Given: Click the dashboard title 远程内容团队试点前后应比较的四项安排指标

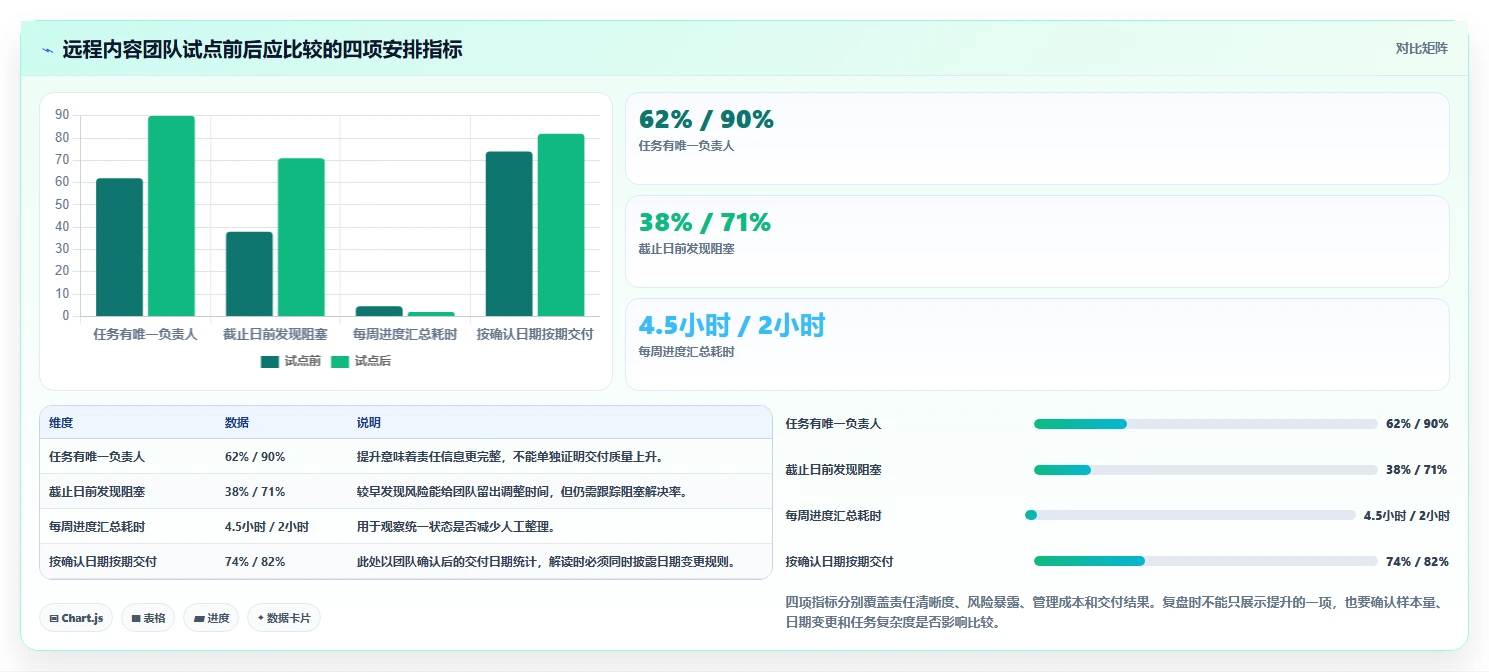Looking at the screenshot, I should pos(262,49).
